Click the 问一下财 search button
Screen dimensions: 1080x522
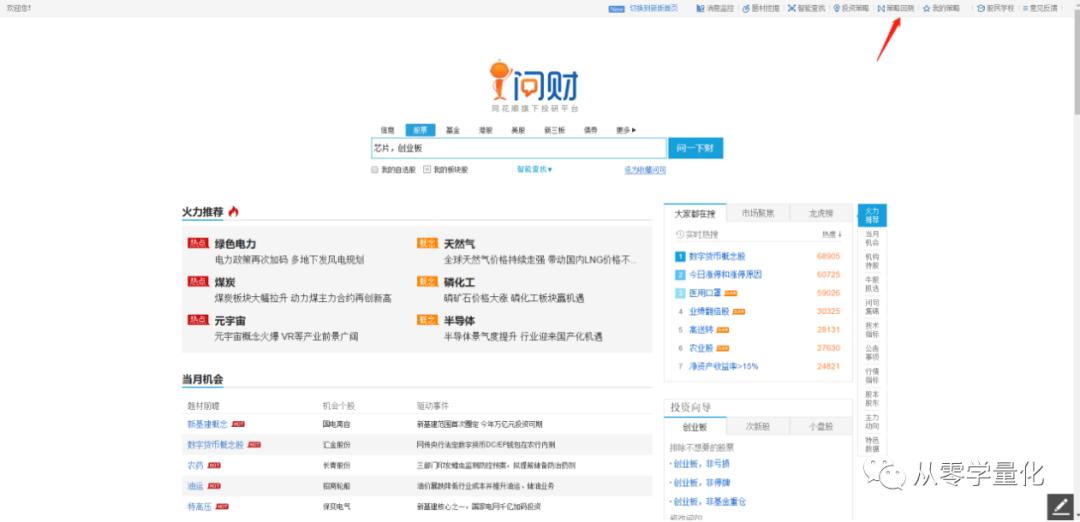696,148
